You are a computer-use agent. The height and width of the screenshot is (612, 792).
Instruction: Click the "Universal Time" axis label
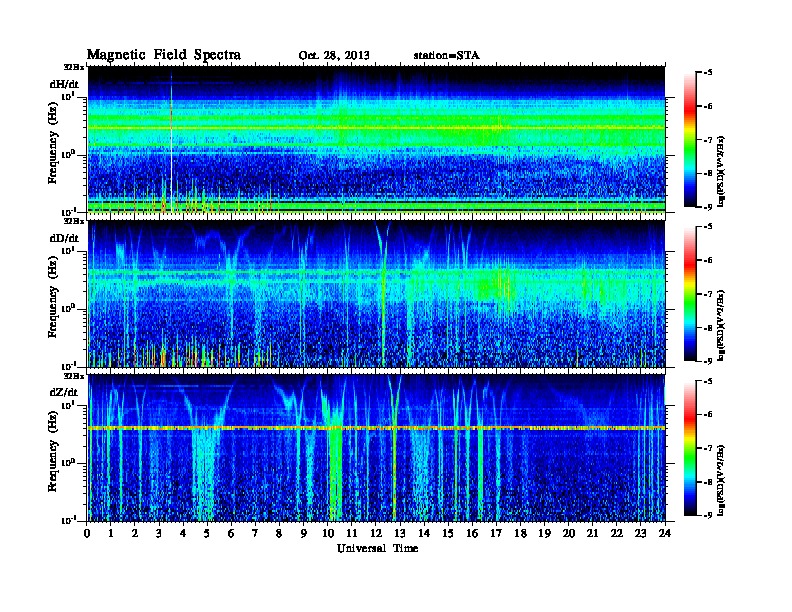(x=377, y=548)
